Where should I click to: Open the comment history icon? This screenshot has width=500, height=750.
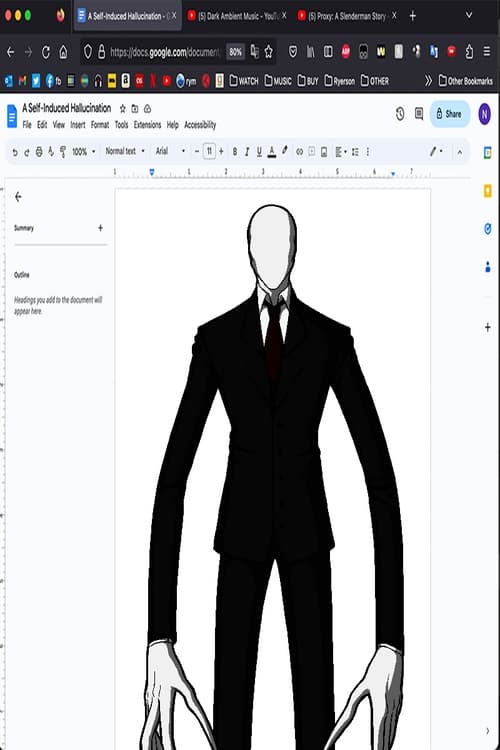(x=419, y=114)
